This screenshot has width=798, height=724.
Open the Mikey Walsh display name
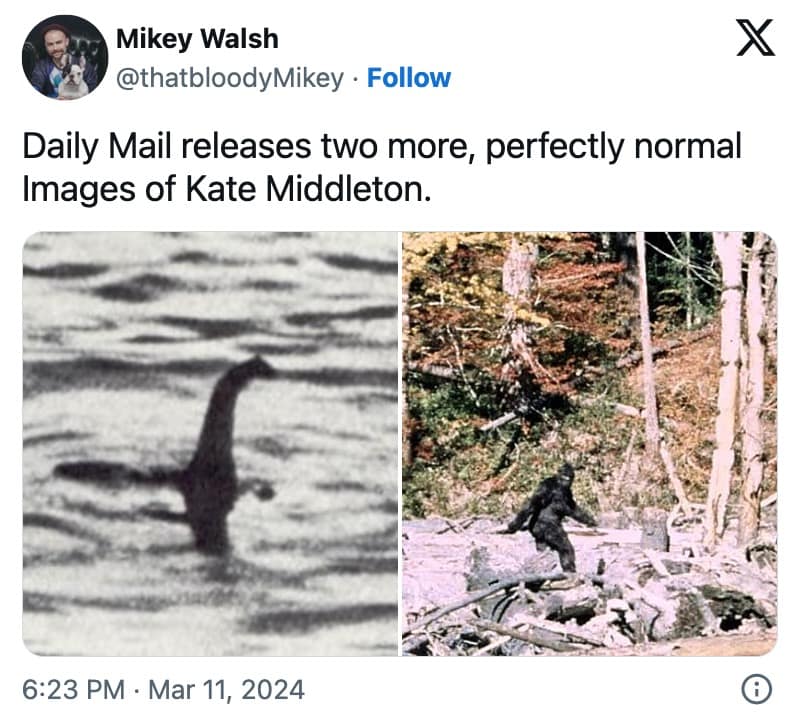point(197,40)
